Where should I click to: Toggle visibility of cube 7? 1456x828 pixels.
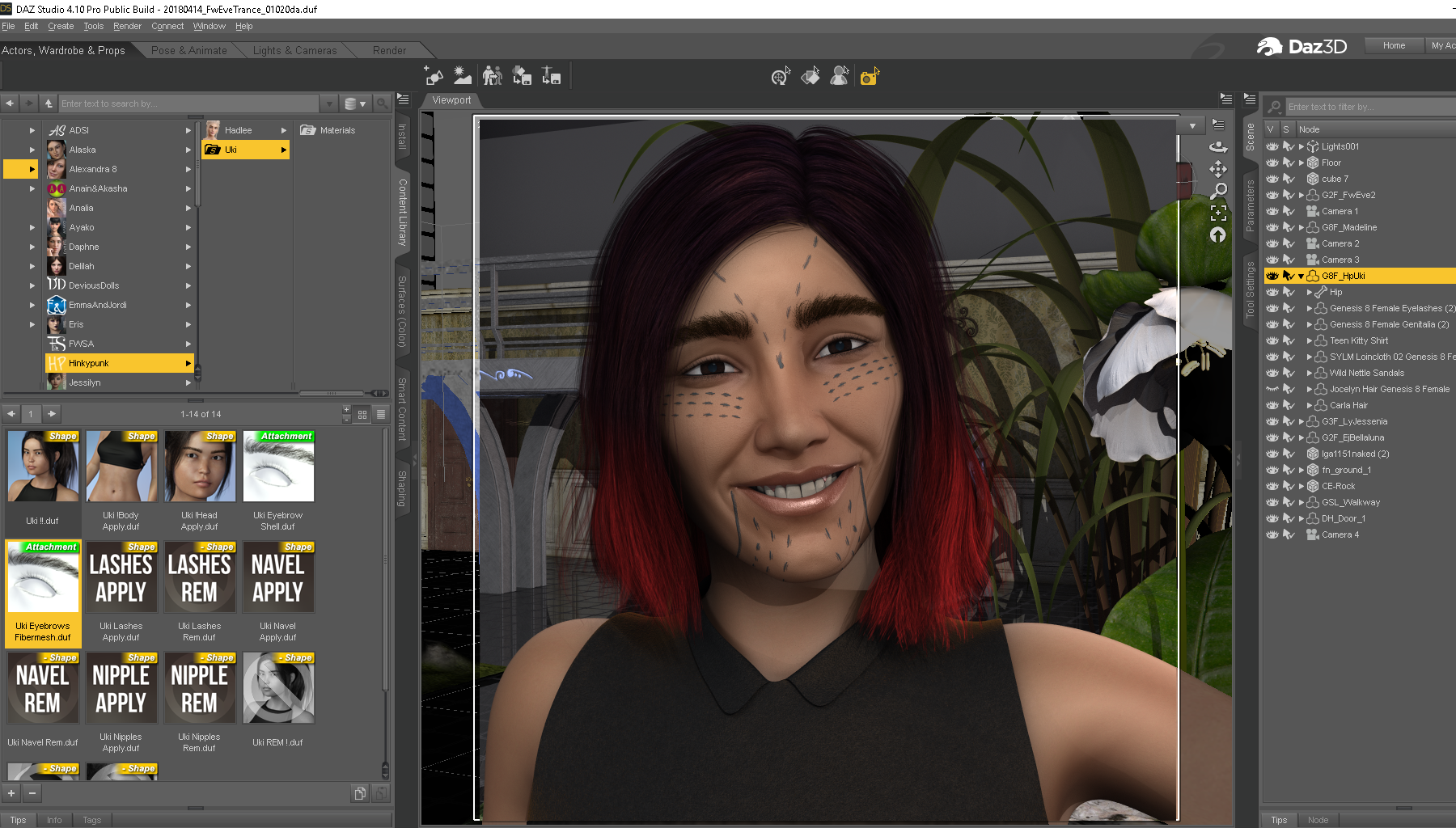[1272, 179]
